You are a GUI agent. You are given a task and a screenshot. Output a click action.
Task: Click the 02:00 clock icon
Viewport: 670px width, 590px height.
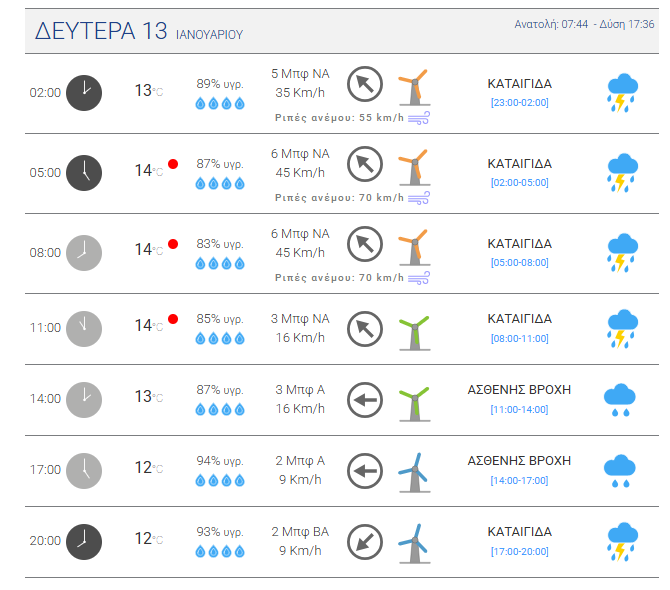coord(84,93)
